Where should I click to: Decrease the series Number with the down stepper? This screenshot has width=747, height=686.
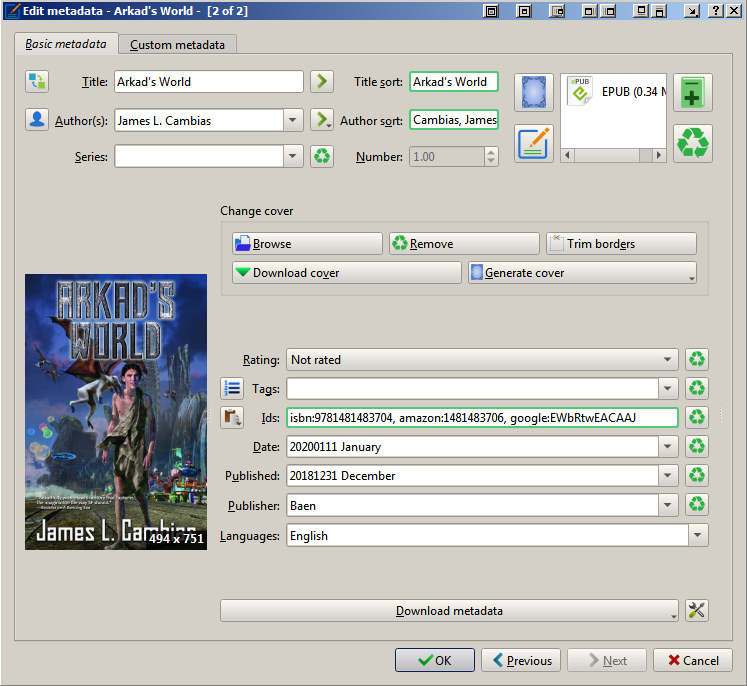491,161
